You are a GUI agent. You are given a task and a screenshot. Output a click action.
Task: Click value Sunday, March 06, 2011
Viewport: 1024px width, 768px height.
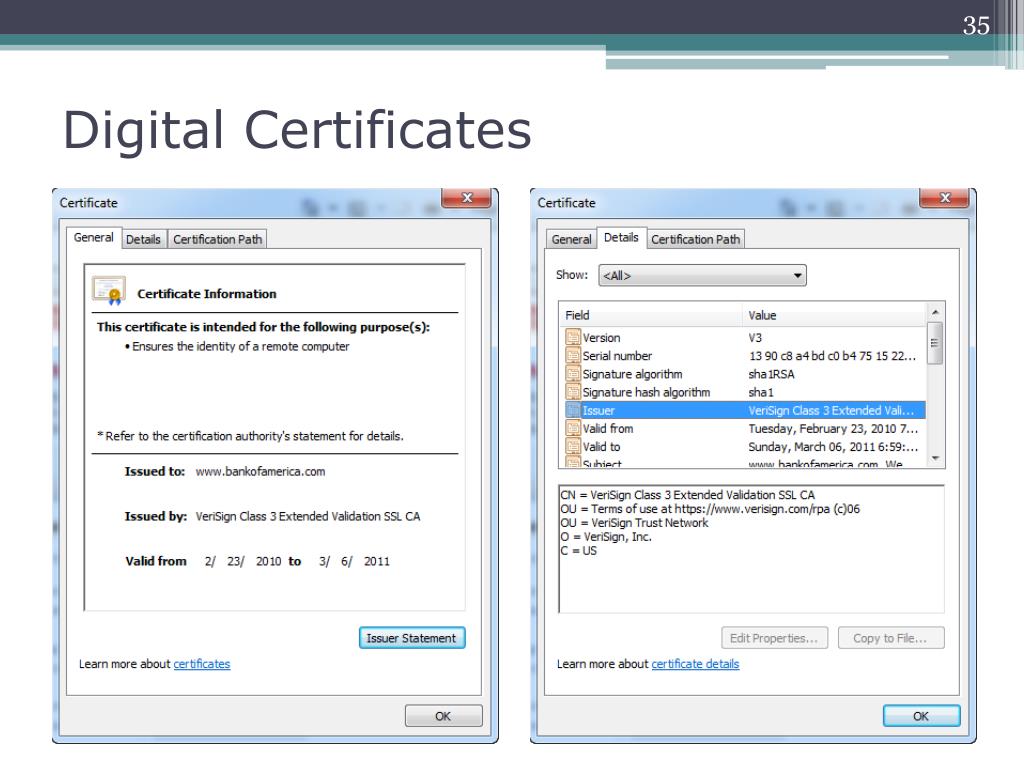833,447
